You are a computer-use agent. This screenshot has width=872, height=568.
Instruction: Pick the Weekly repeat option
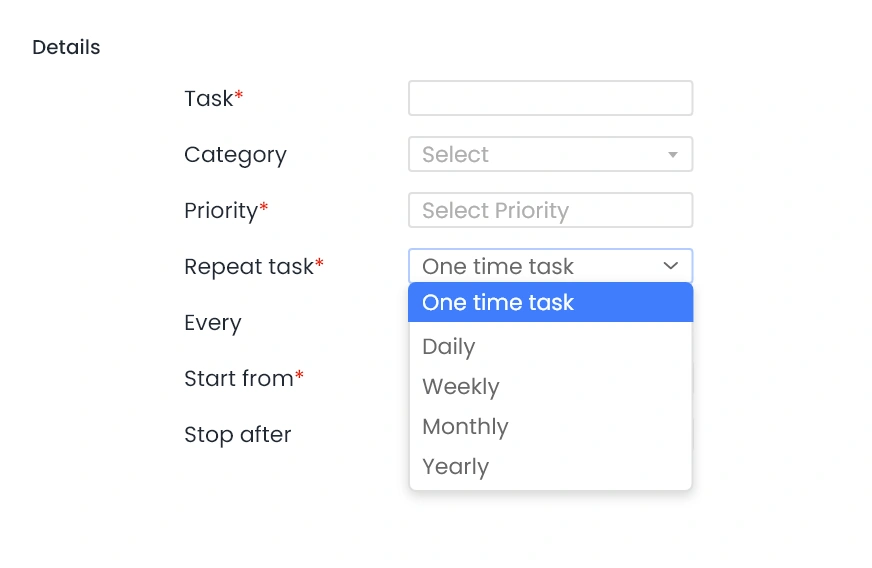[461, 387]
